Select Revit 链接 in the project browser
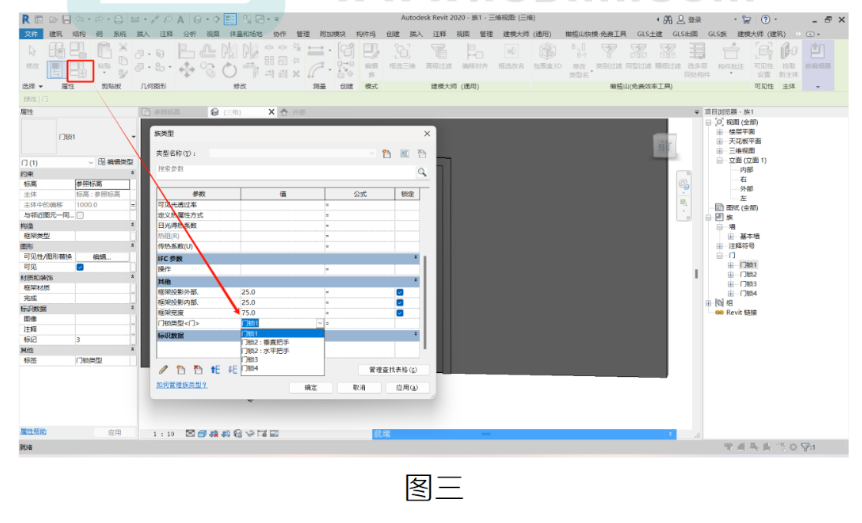Image resolution: width=862 pixels, height=523 pixels. (741, 312)
